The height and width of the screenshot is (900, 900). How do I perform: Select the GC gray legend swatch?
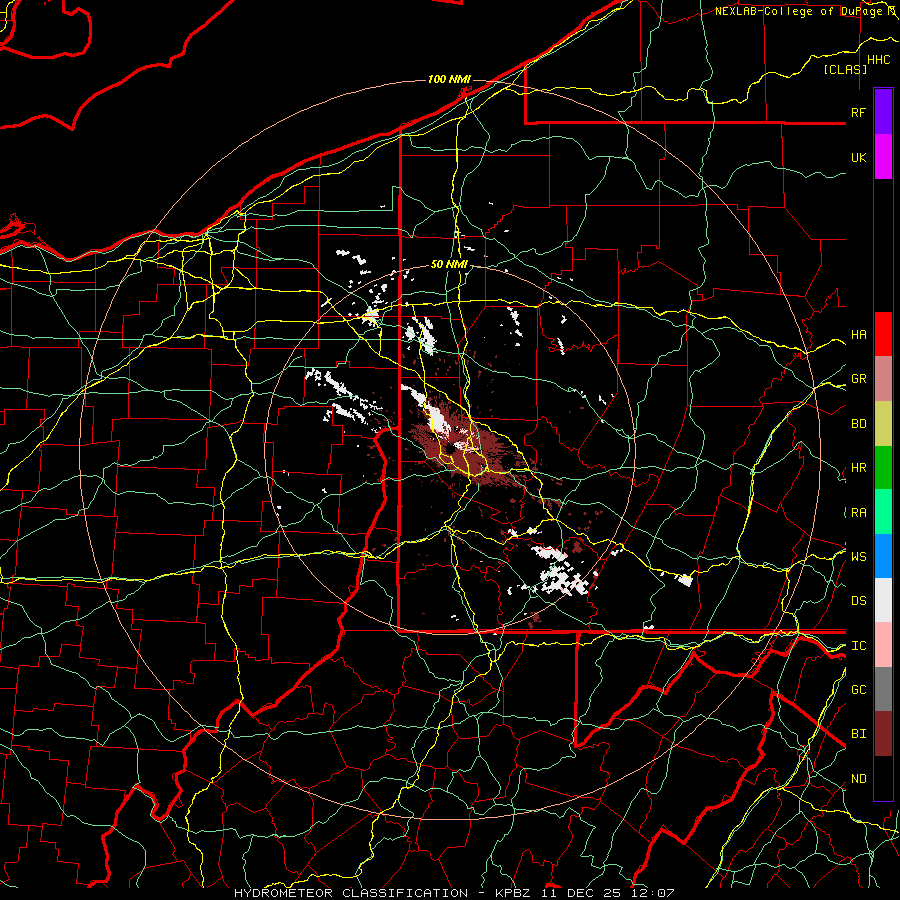click(x=883, y=689)
